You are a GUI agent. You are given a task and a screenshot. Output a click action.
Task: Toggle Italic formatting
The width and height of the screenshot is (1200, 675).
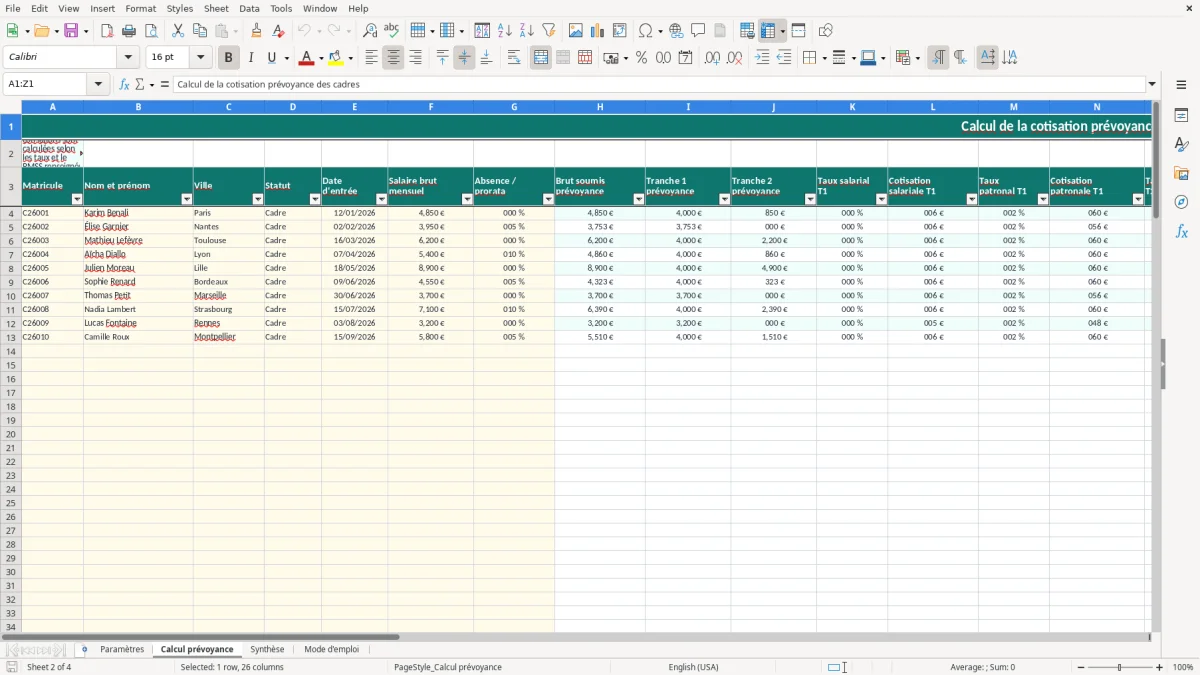pos(251,58)
